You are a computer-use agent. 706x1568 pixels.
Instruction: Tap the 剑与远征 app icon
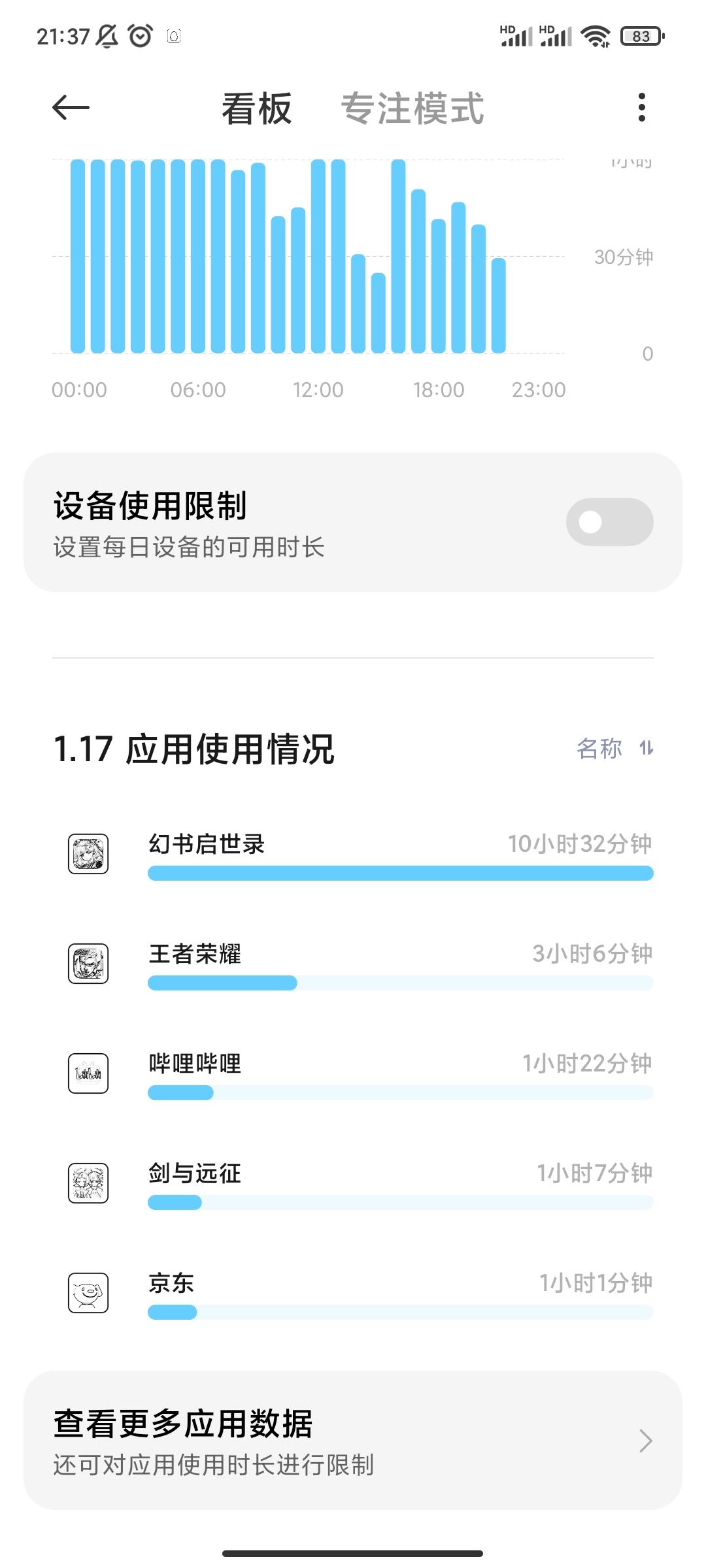[x=88, y=1183]
